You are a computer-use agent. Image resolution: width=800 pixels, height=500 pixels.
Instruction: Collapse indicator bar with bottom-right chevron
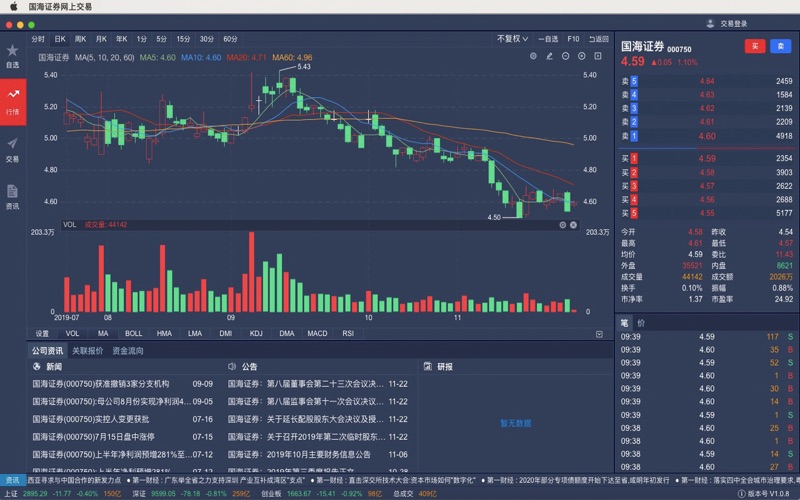tap(599, 334)
